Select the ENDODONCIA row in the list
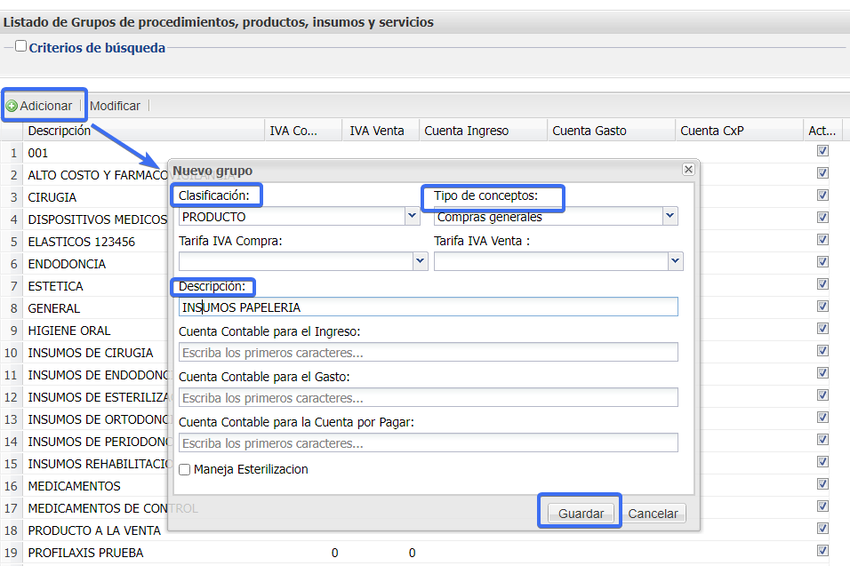The image size is (850, 566). point(67,264)
